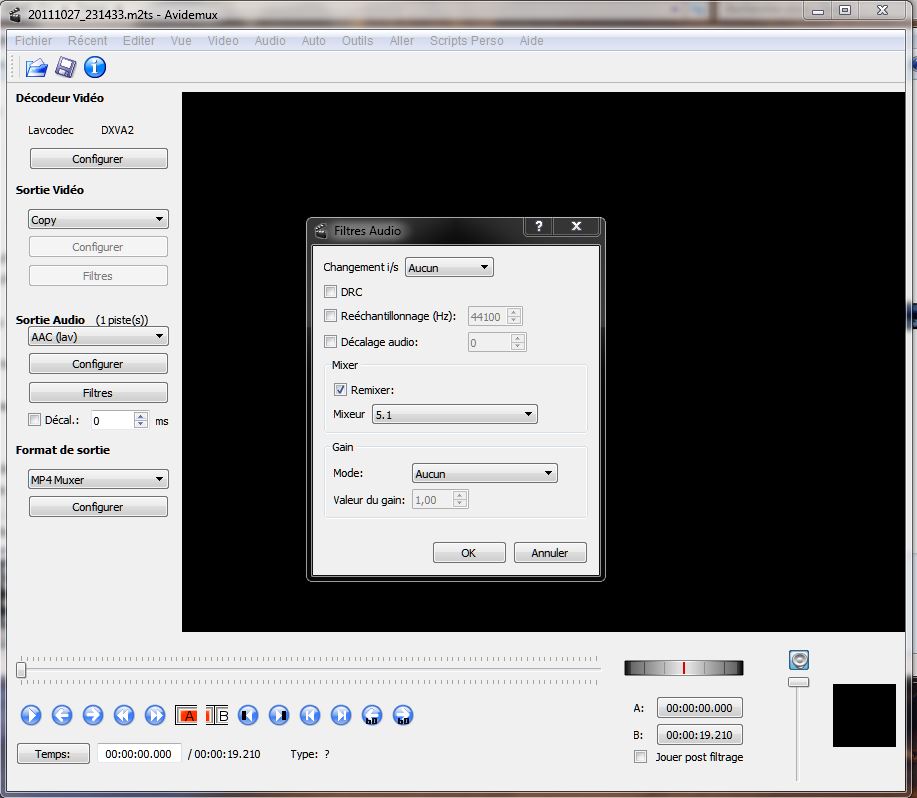Viewport: 917px width, 798px height.
Task: Open the Fichier menu
Action: click(34, 41)
